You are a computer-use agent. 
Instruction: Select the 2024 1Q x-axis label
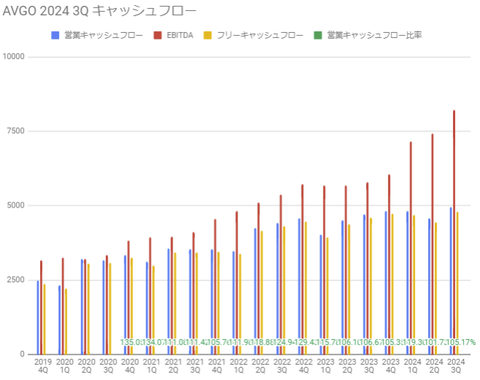point(412,366)
